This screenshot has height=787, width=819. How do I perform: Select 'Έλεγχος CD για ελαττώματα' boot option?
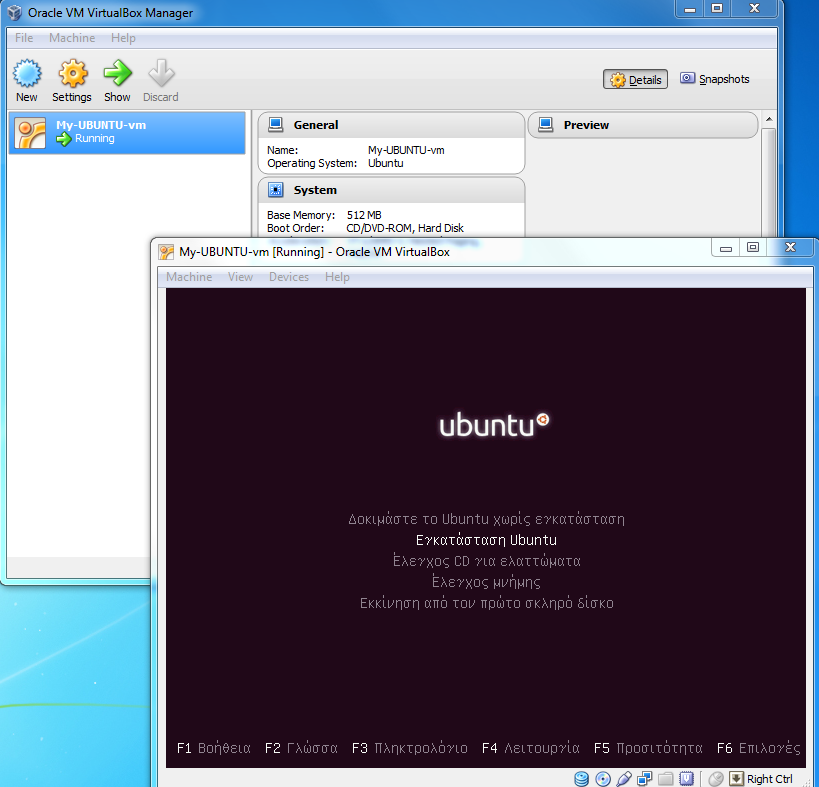[486, 561]
